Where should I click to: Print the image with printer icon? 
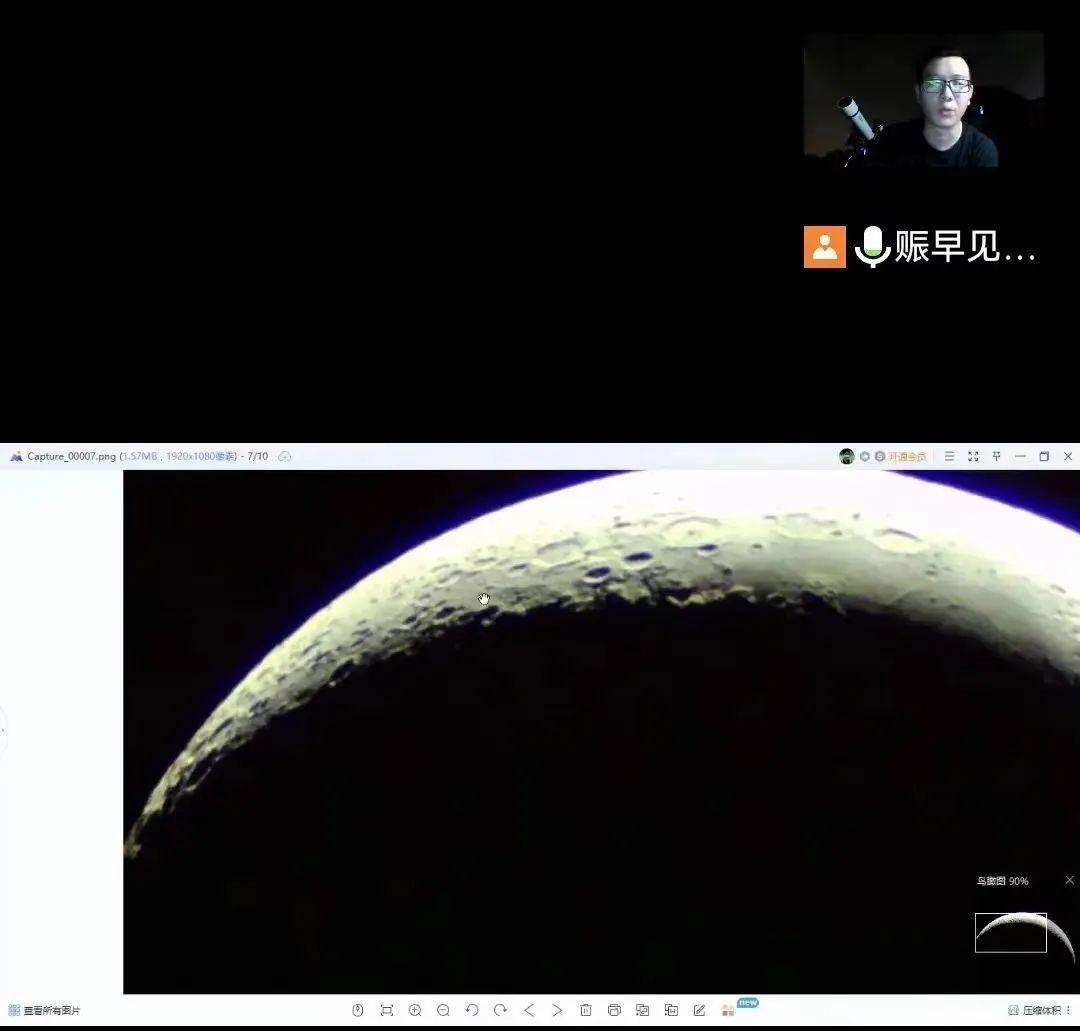point(614,1010)
